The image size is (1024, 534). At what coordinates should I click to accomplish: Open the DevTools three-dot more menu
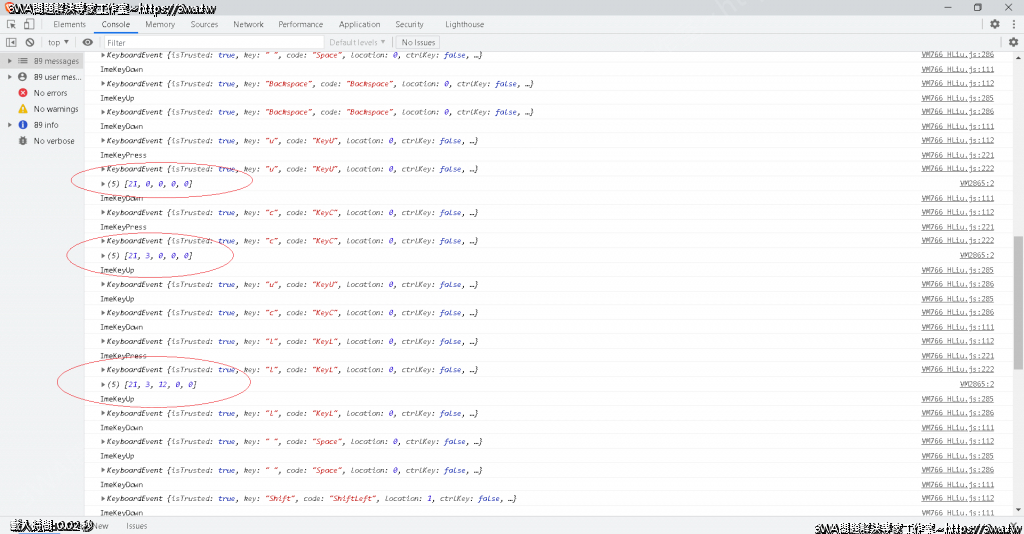(x=1012, y=24)
